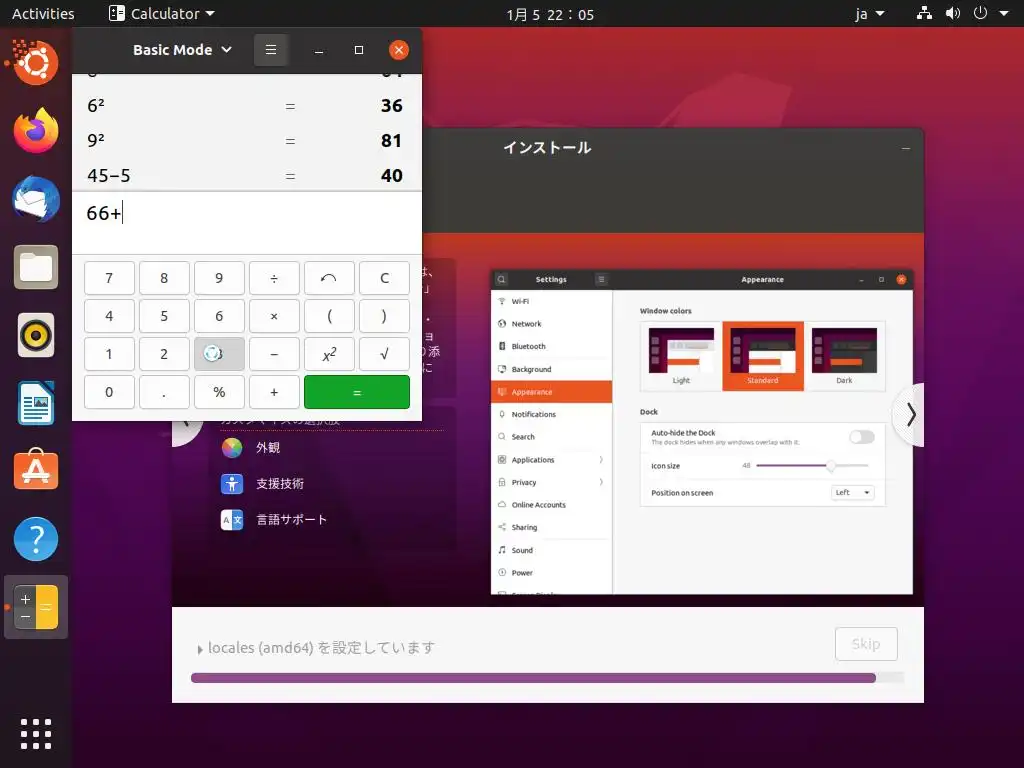Click the square root key
Viewport: 1024px width, 768px height.
pyautogui.click(x=384, y=354)
